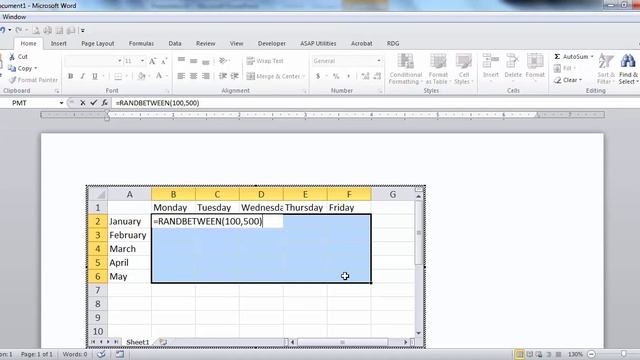The image size is (640, 360).
Task: Apply middle vertical alignment
Action: click(x=193, y=61)
